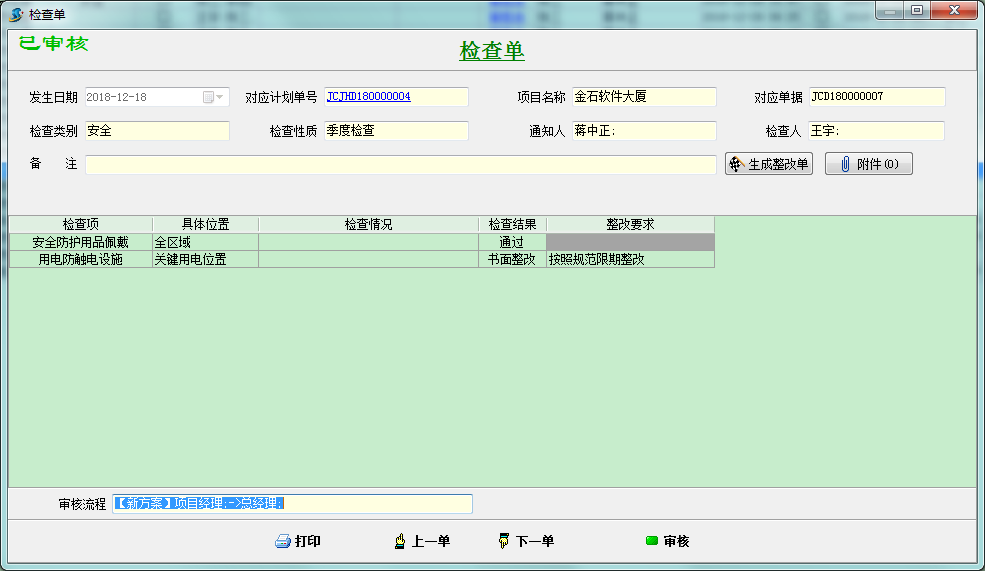
Task: Click the 检查情况 cell for 安全防护用品佩戴 row
Action: pyautogui.click(x=369, y=242)
